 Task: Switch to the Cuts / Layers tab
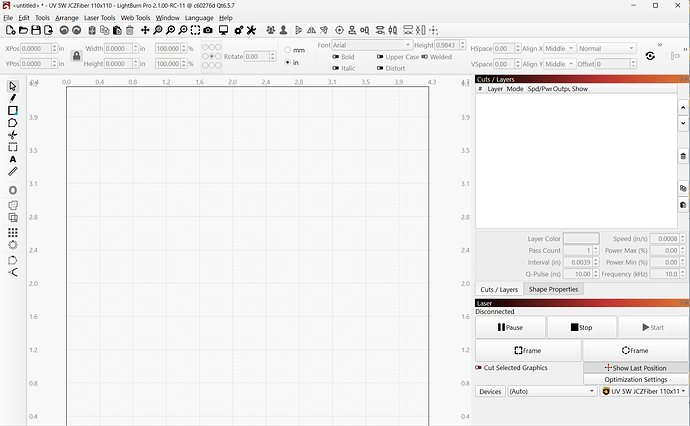499,289
